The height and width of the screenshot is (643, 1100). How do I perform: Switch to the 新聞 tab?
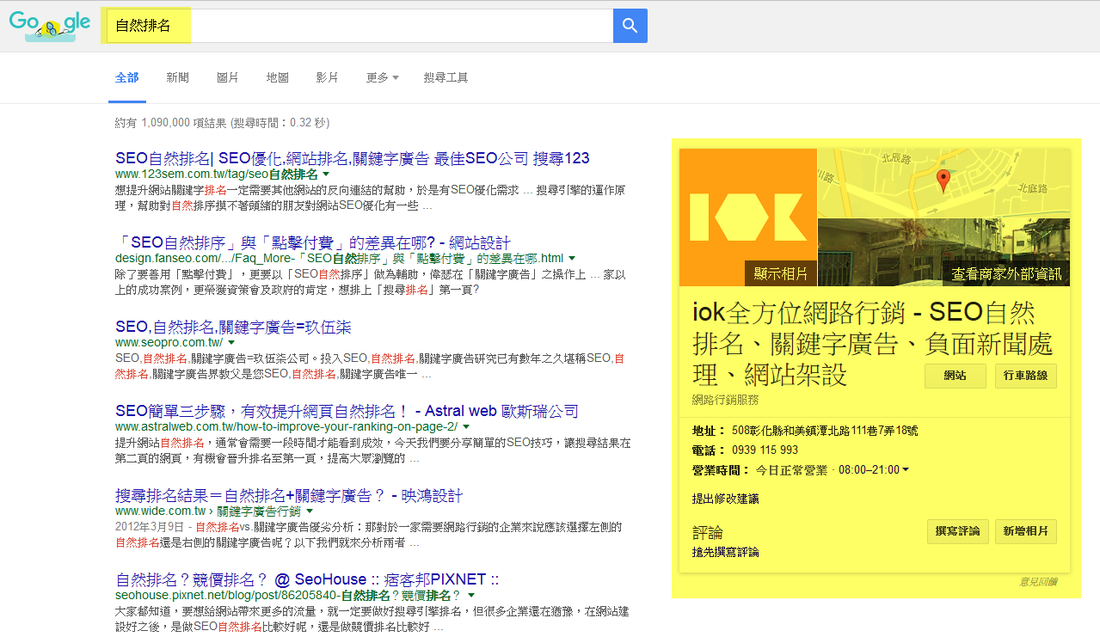177,78
